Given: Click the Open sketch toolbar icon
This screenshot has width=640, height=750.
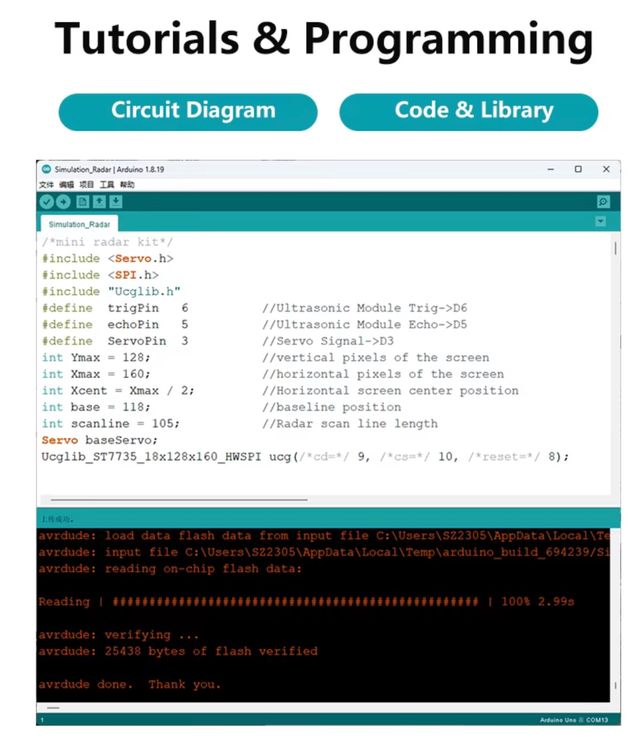Looking at the screenshot, I should point(100,202).
